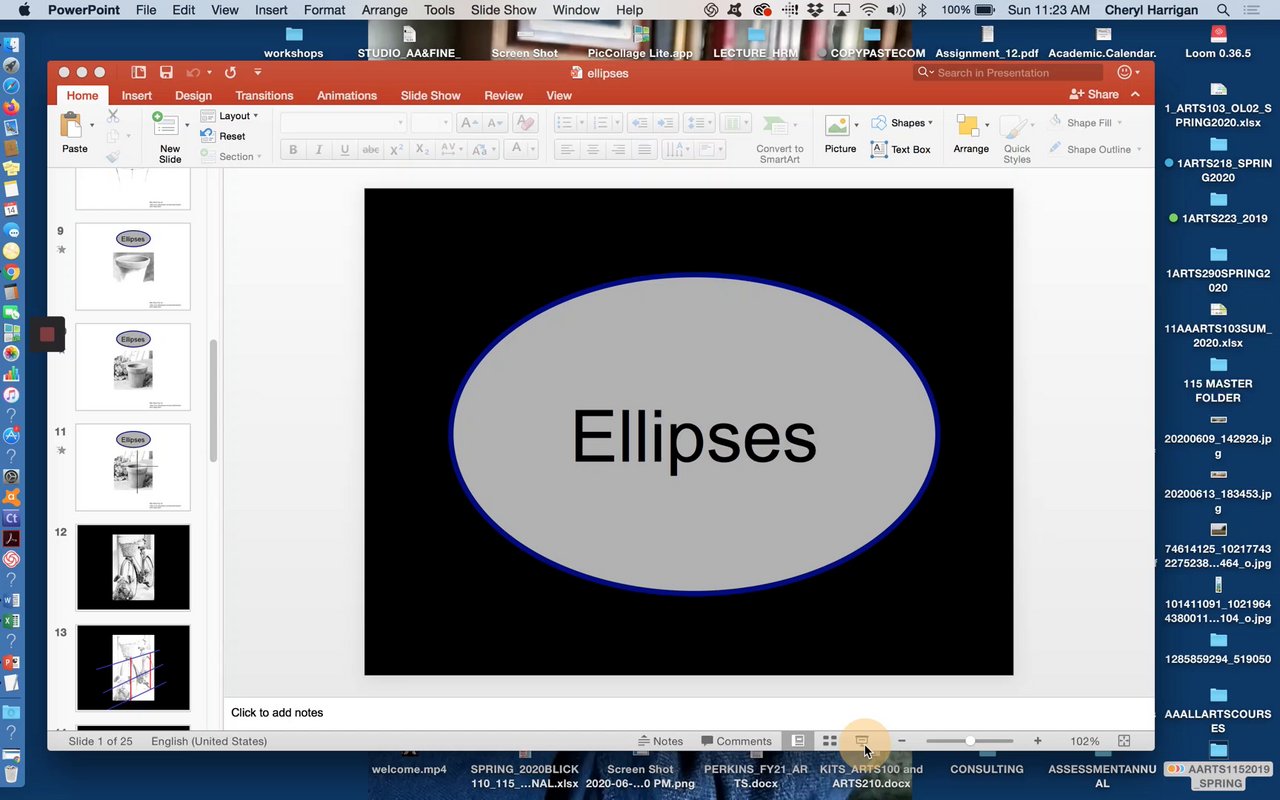The image size is (1280, 800).
Task: Decrease font size with the small A button
Action: point(494,123)
